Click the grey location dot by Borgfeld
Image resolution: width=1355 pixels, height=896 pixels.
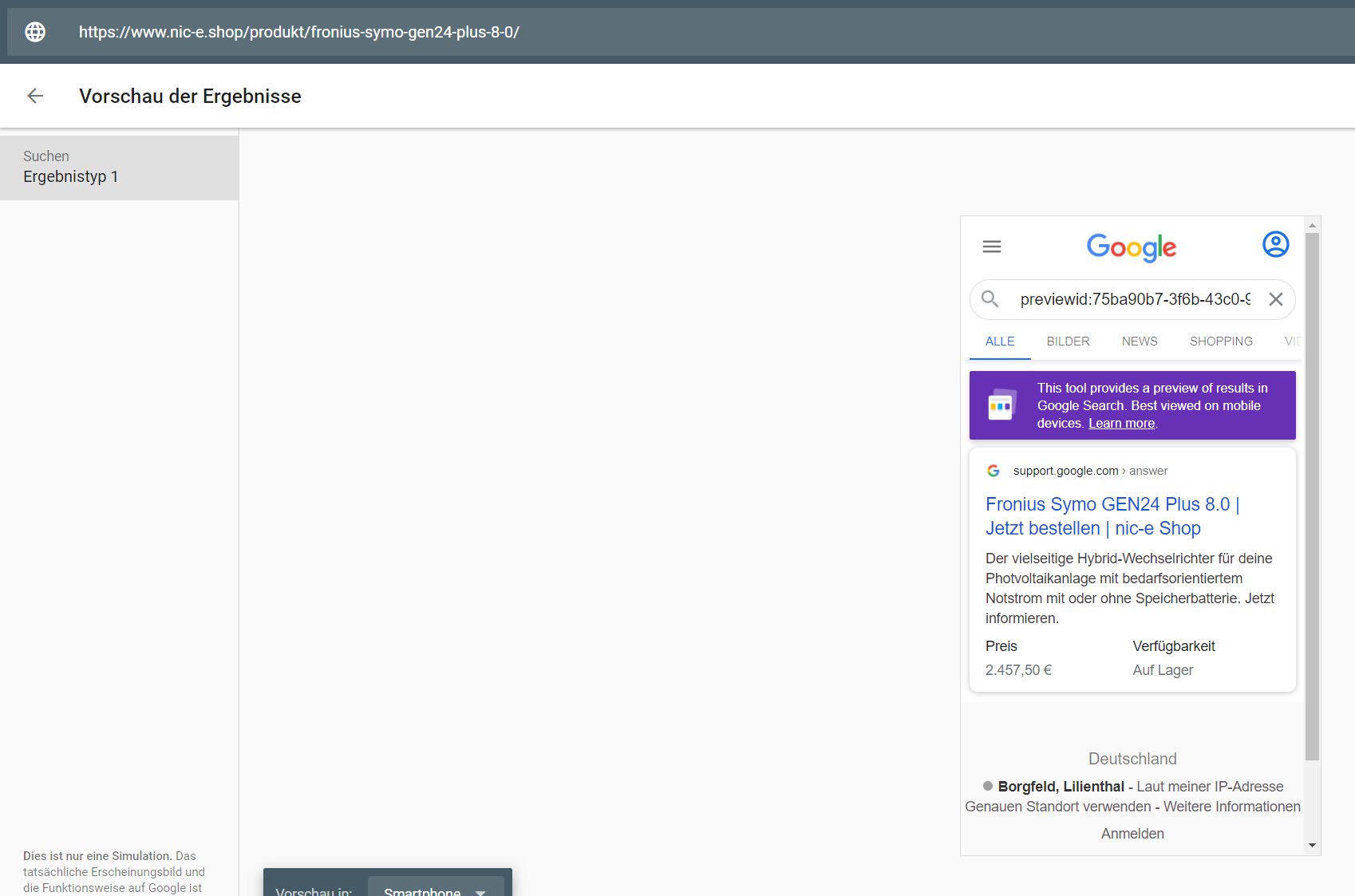point(988,786)
